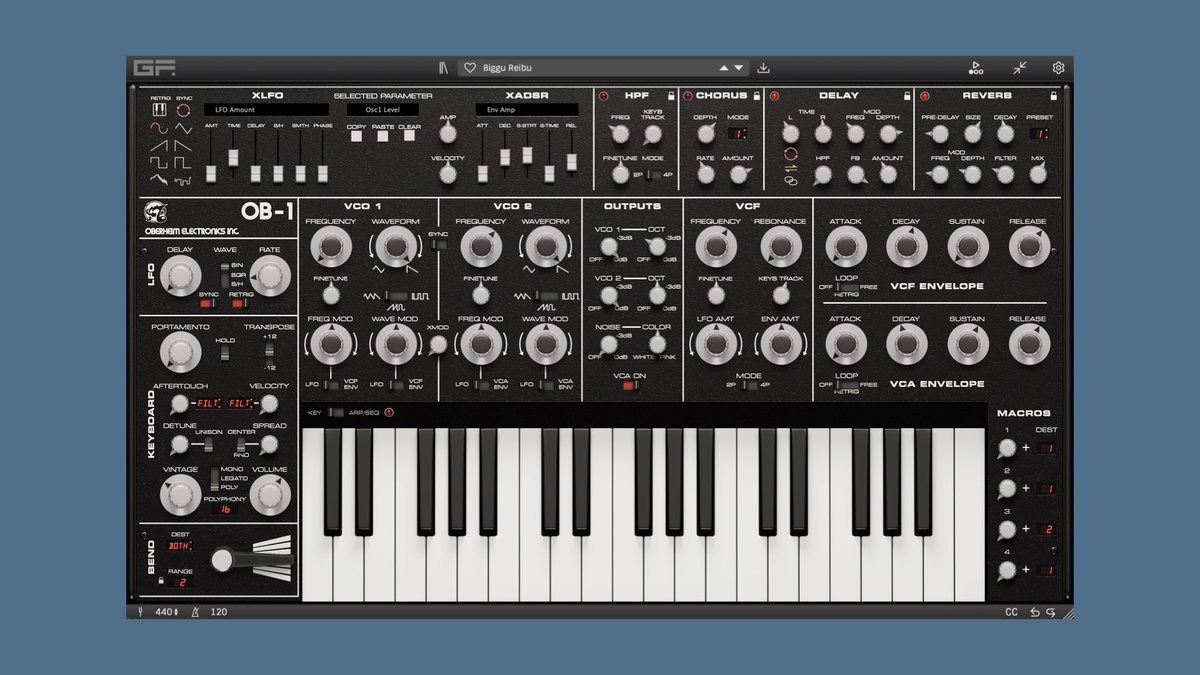Viewport: 1200px width, 675px height.
Task: Open the preset library browser icon
Action: coord(443,68)
